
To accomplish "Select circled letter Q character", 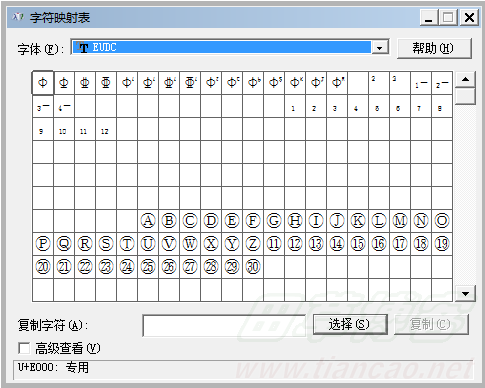I will (x=64, y=244).
